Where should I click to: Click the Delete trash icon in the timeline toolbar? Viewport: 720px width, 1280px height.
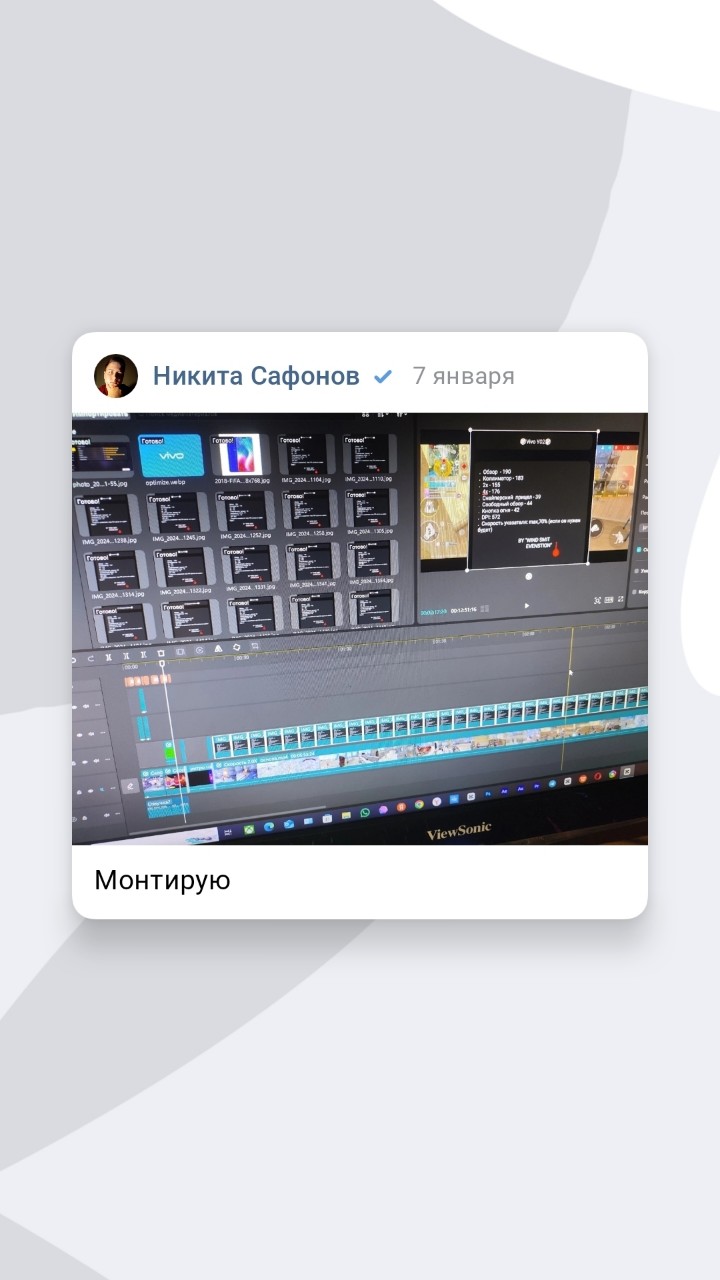pos(161,653)
